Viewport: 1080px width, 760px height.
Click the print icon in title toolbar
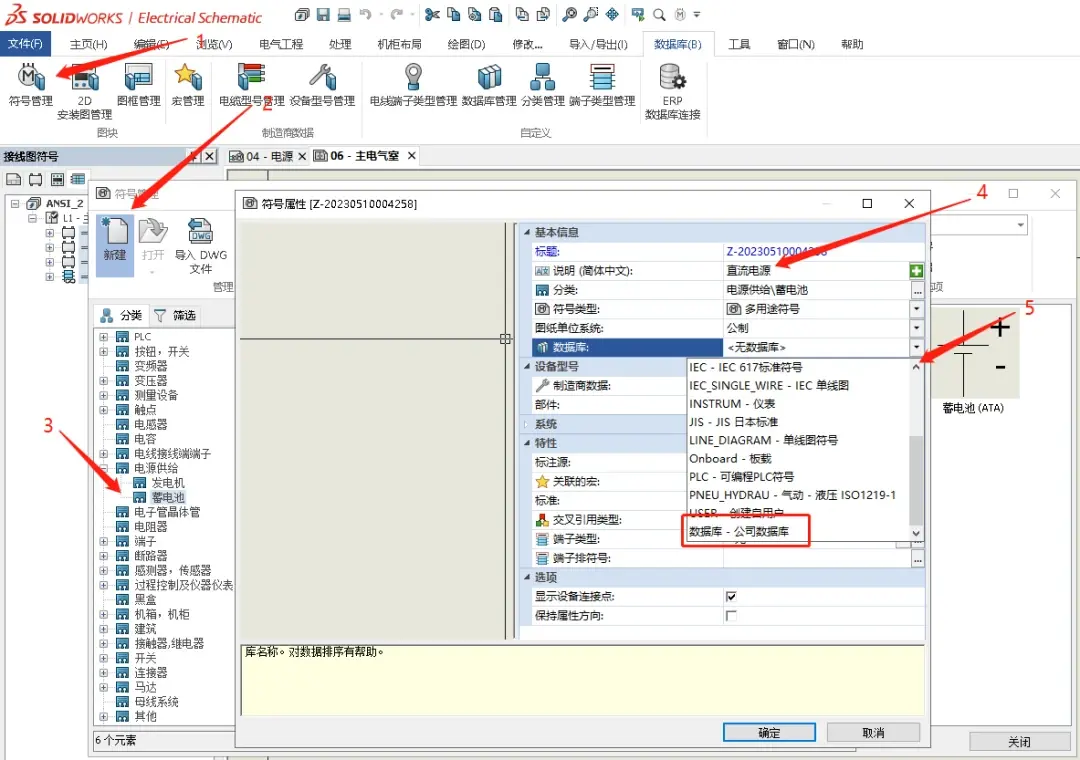[x=344, y=14]
